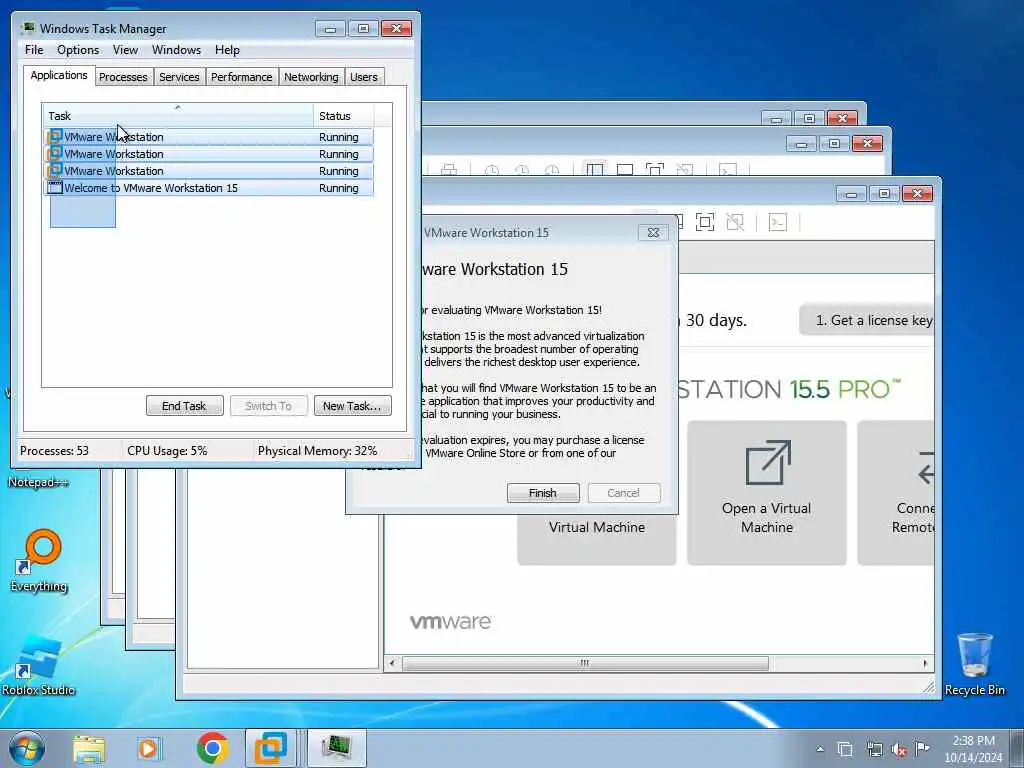
Task: Switch to the Applications tab
Action: [59, 75]
